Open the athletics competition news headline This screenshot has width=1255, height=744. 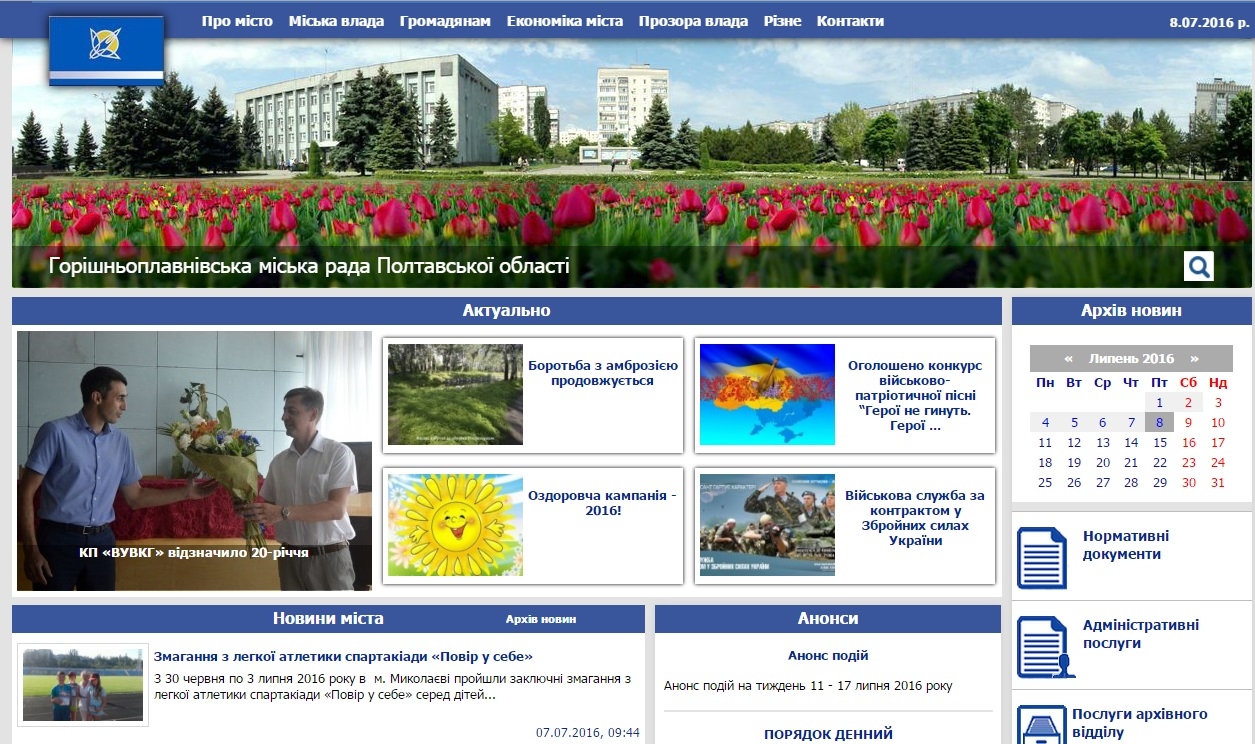[343, 657]
